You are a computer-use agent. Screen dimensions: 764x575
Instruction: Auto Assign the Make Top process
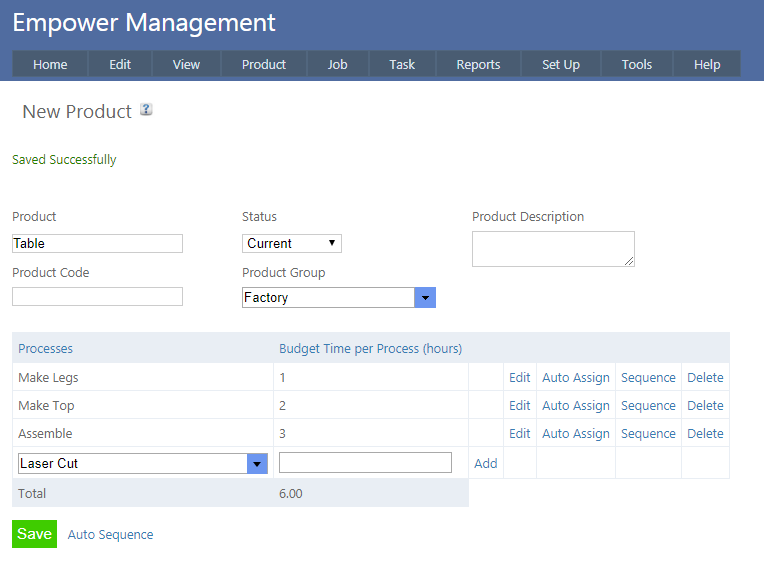pos(575,406)
